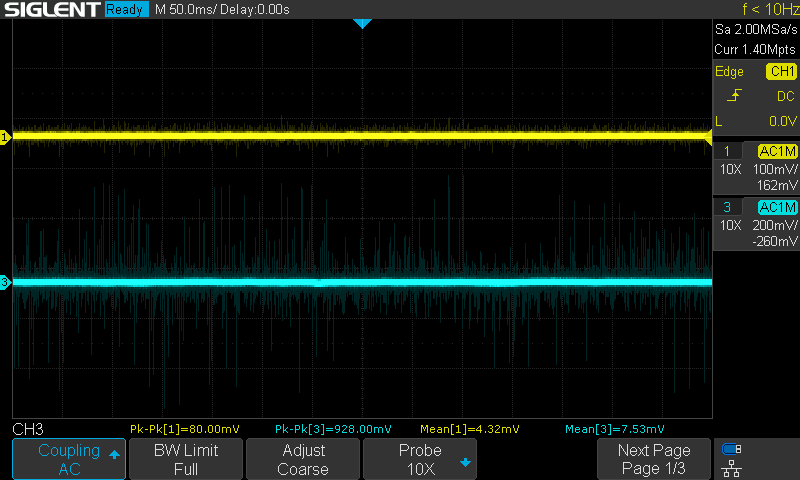800x480 pixels.
Task: Click the Ready status indicator
Action: tap(126, 9)
